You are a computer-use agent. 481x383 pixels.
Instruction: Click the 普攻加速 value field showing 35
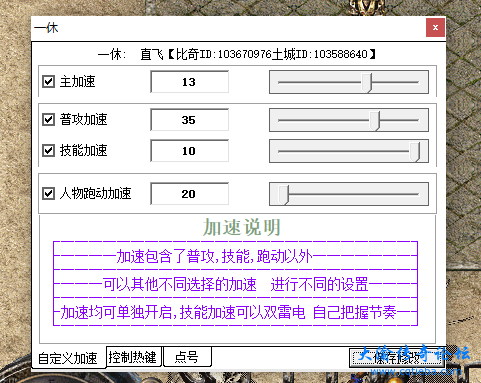click(189, 120)
